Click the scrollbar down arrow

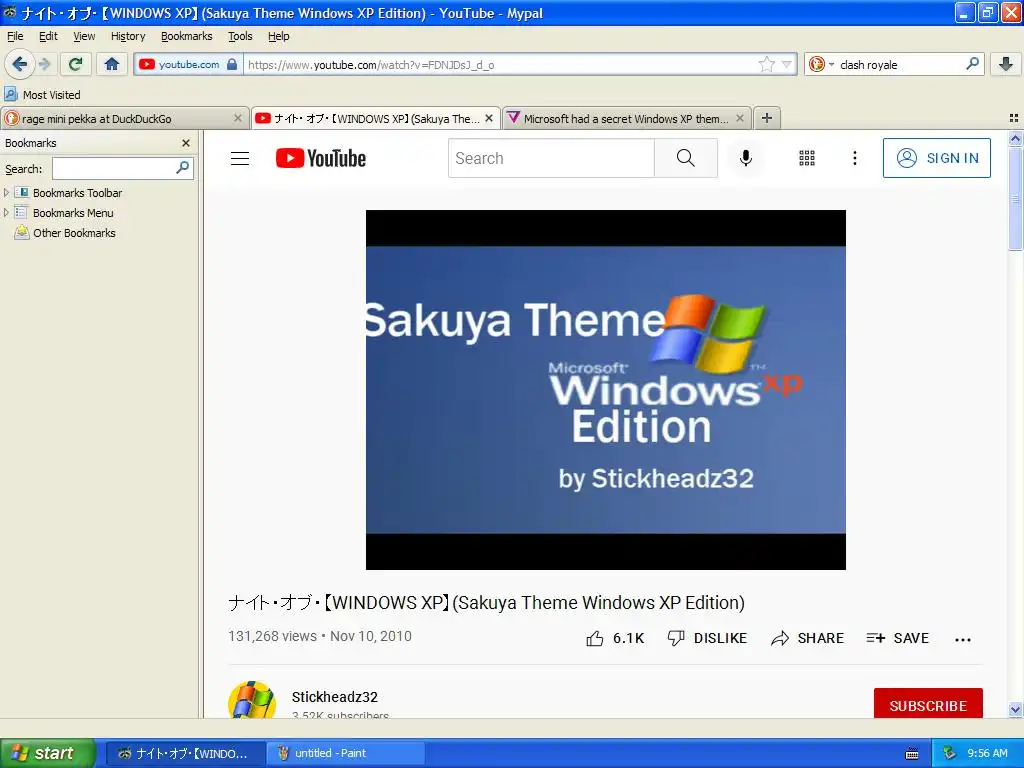[x=1015, y=709]
